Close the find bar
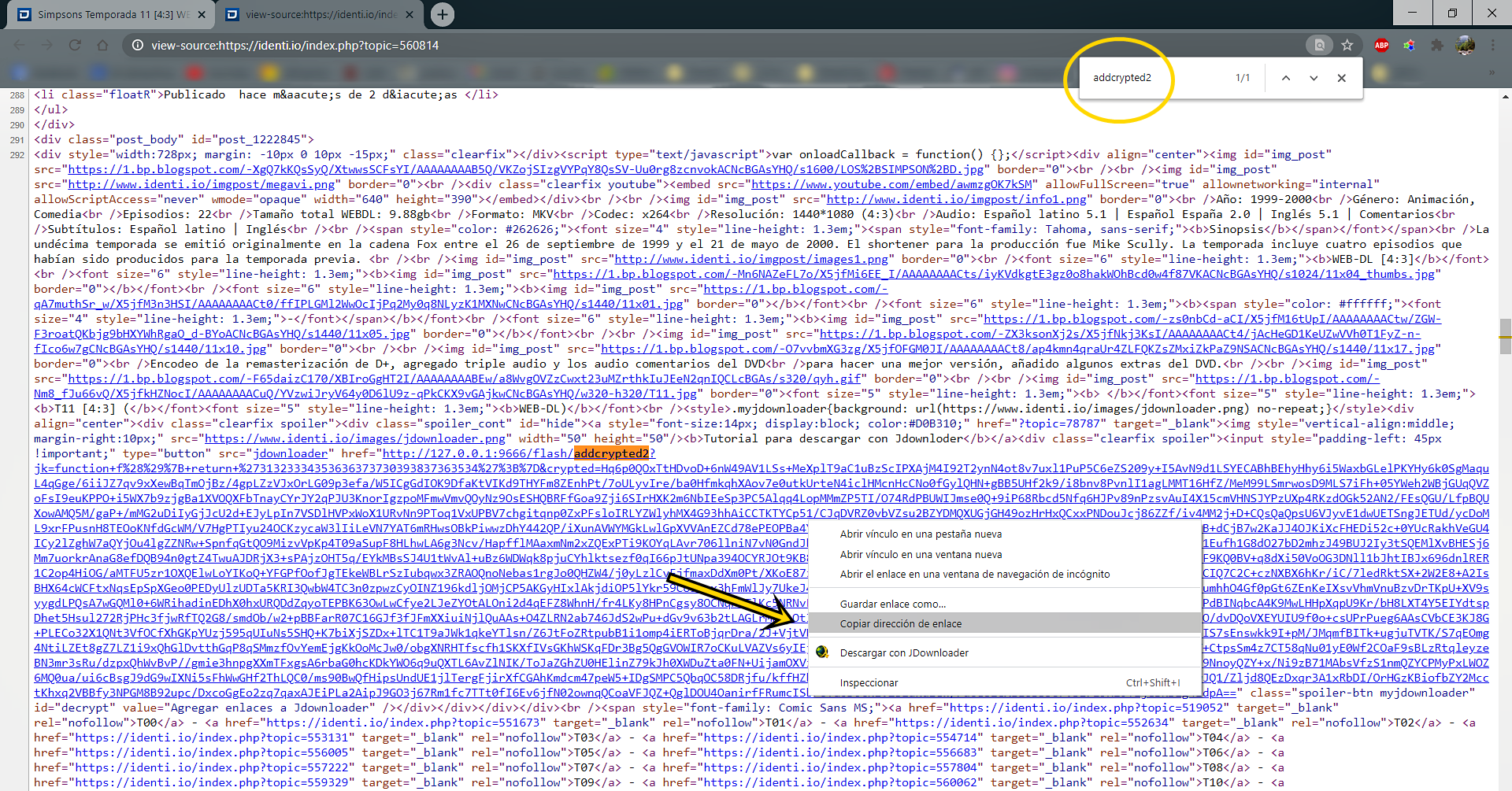The width and height of the screenshot is (1512, 791). pos(1342,78)
